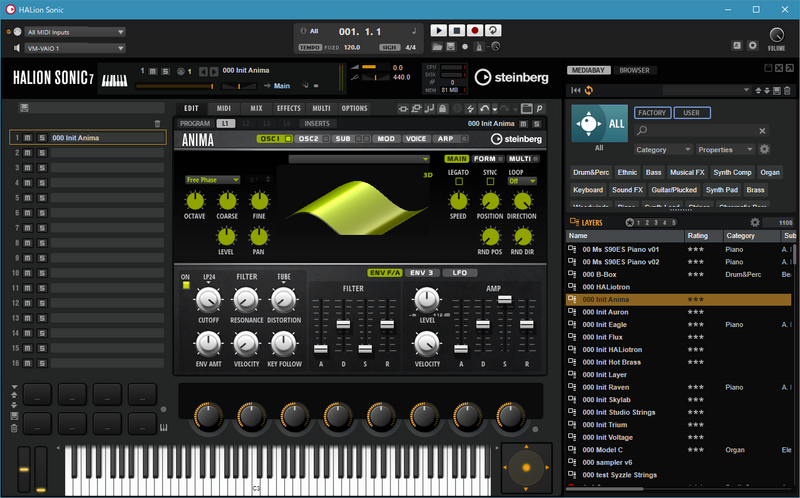800x498 pixels.
Task: Click the USER filter button
Action: (x=692, y=113)
